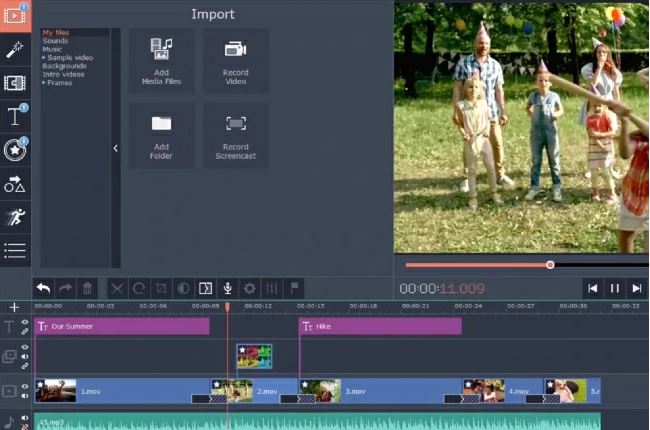Open the Transitions tab in sidebar
This screenshot has height=430, width=650.
click(x=15, y=83)
